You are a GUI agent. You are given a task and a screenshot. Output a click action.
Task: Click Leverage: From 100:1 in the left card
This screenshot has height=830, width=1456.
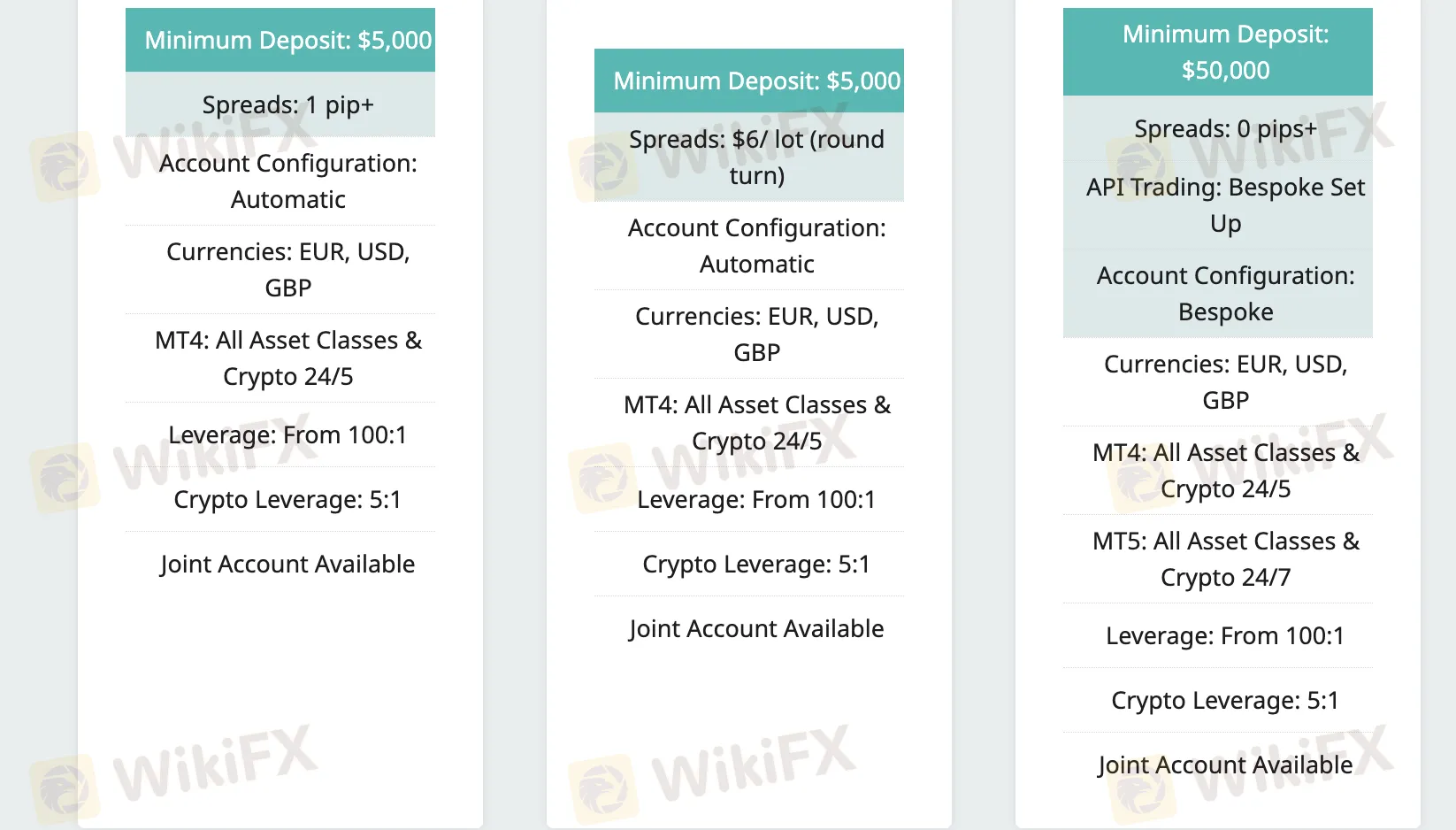tap(287, 434)
